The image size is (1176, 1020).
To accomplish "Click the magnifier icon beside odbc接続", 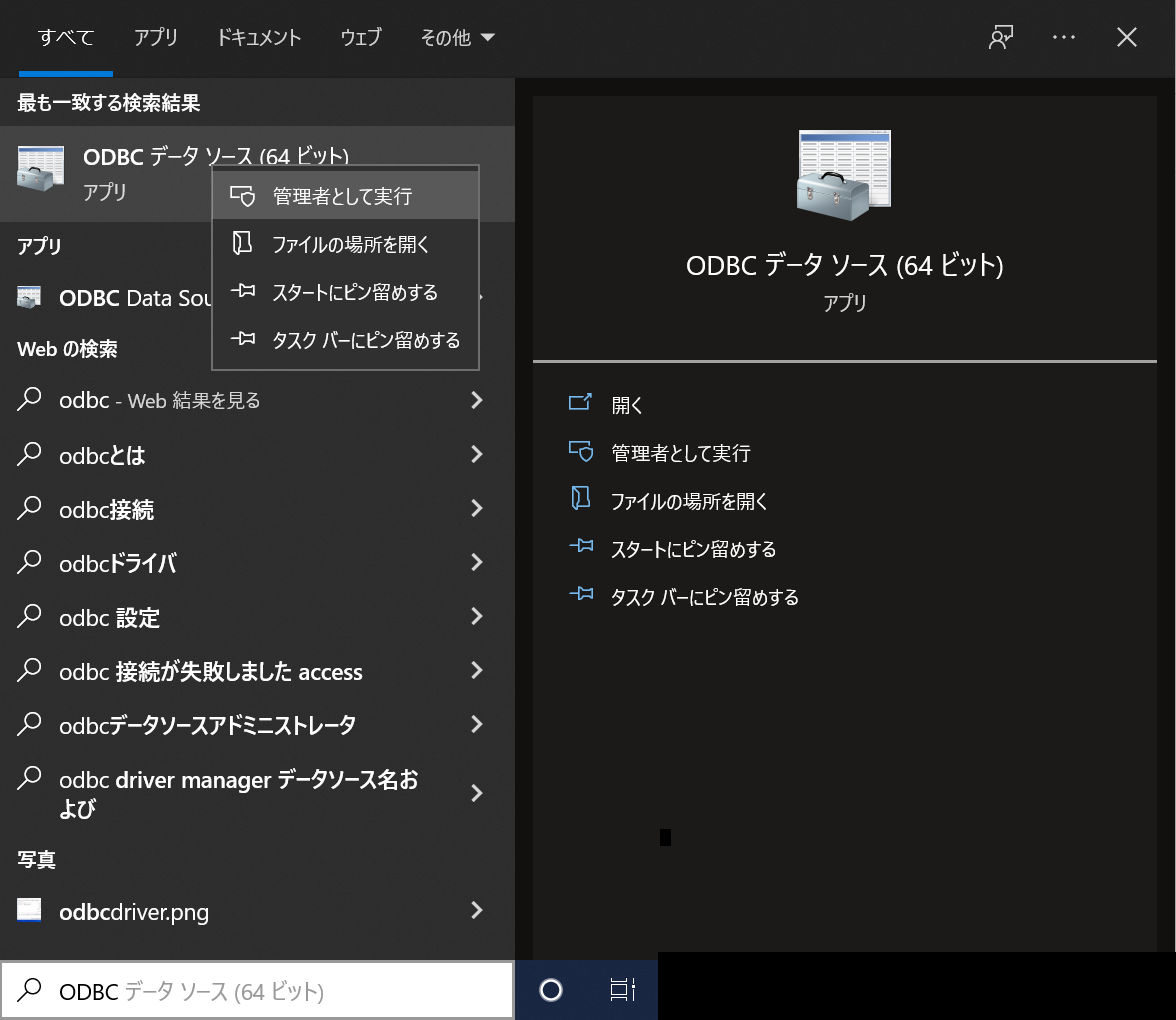I will [x=28, y=507].
